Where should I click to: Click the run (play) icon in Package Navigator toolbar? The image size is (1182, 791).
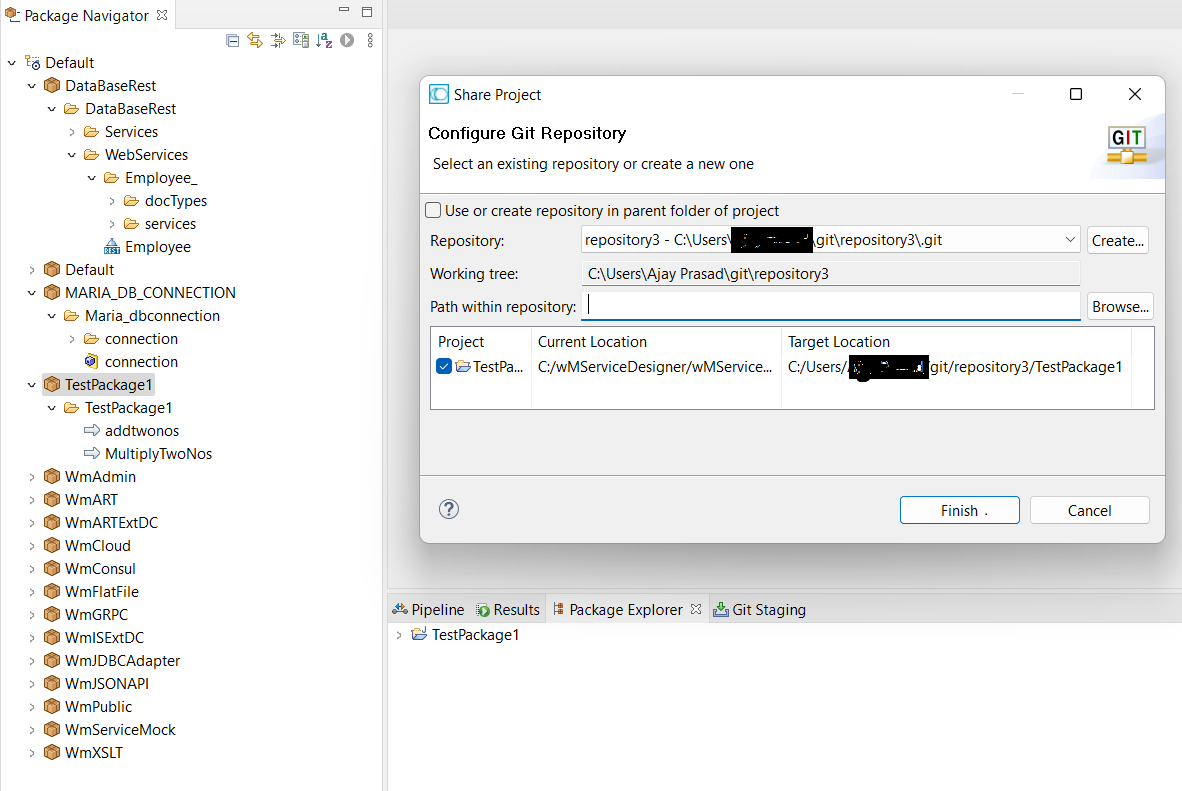tap(349, 40)
